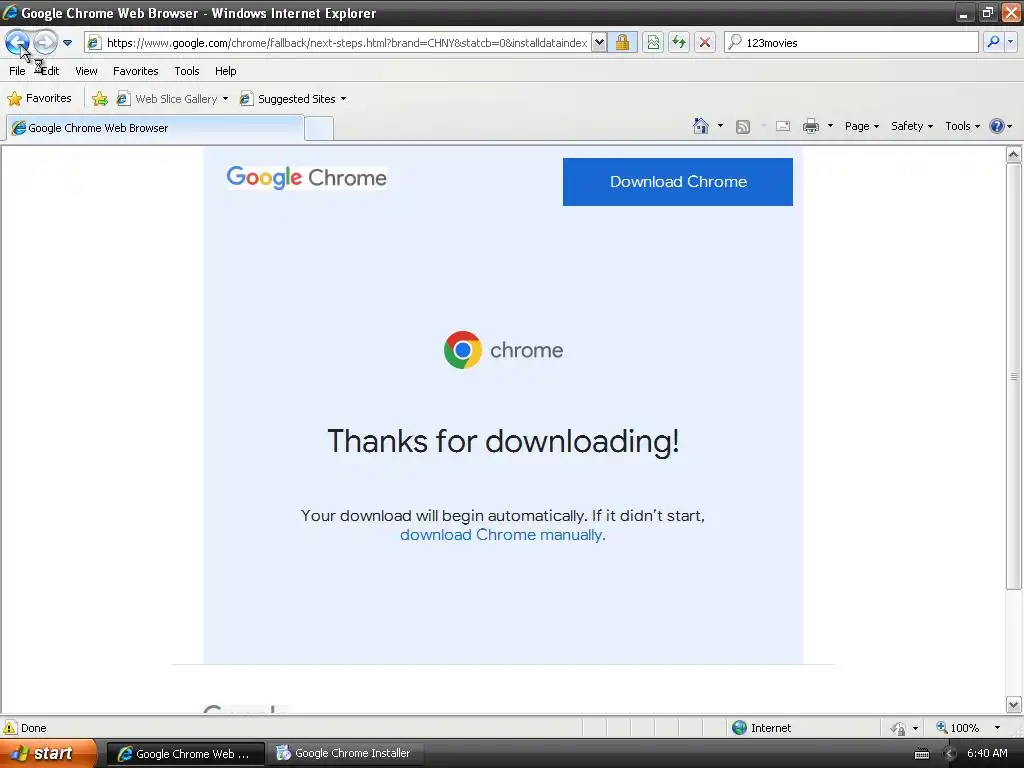Go to Home page icon
This screenshot has width=1024, height=768.
click(x=701, y=126)
